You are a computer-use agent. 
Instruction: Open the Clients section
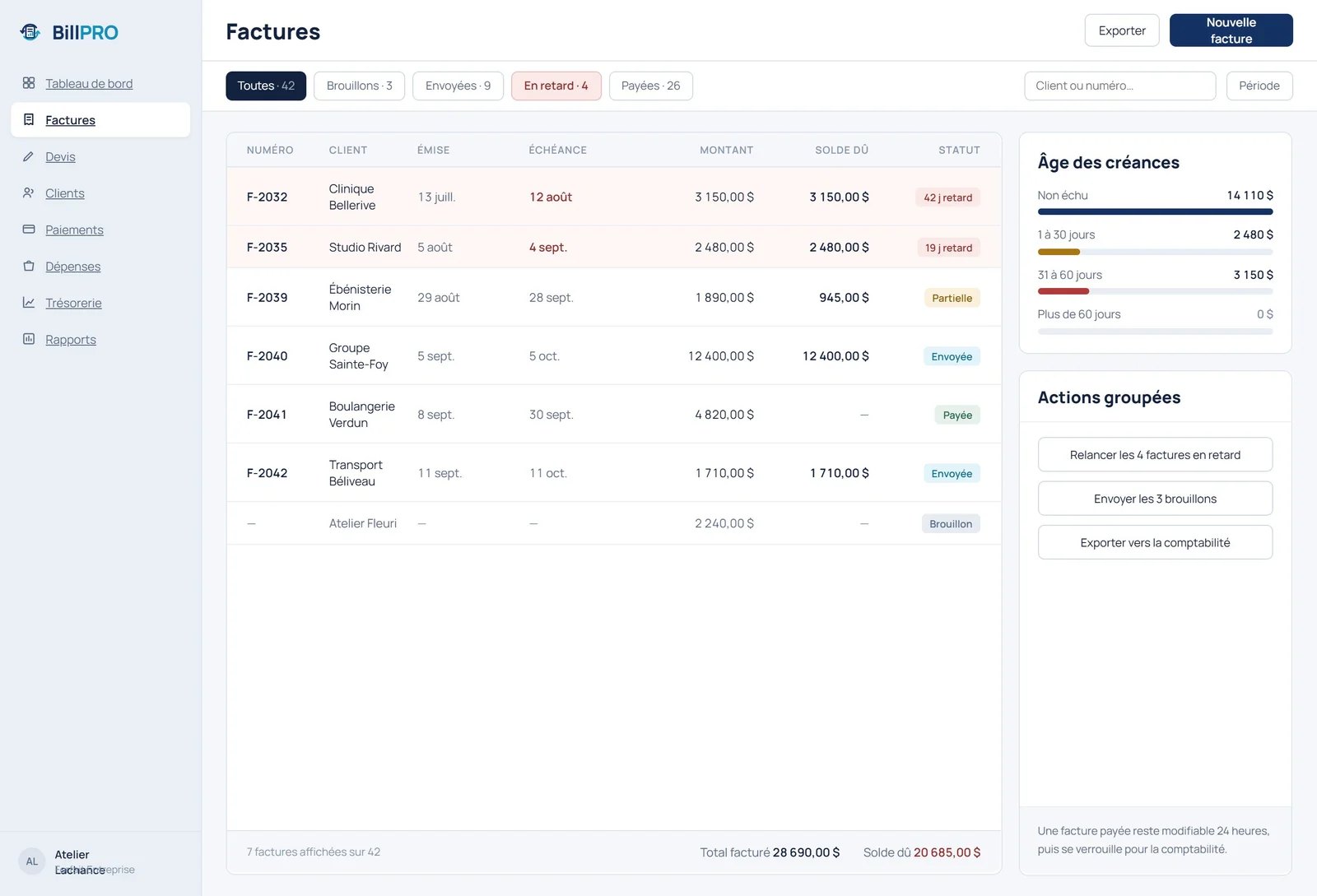(x=65, y=193)
